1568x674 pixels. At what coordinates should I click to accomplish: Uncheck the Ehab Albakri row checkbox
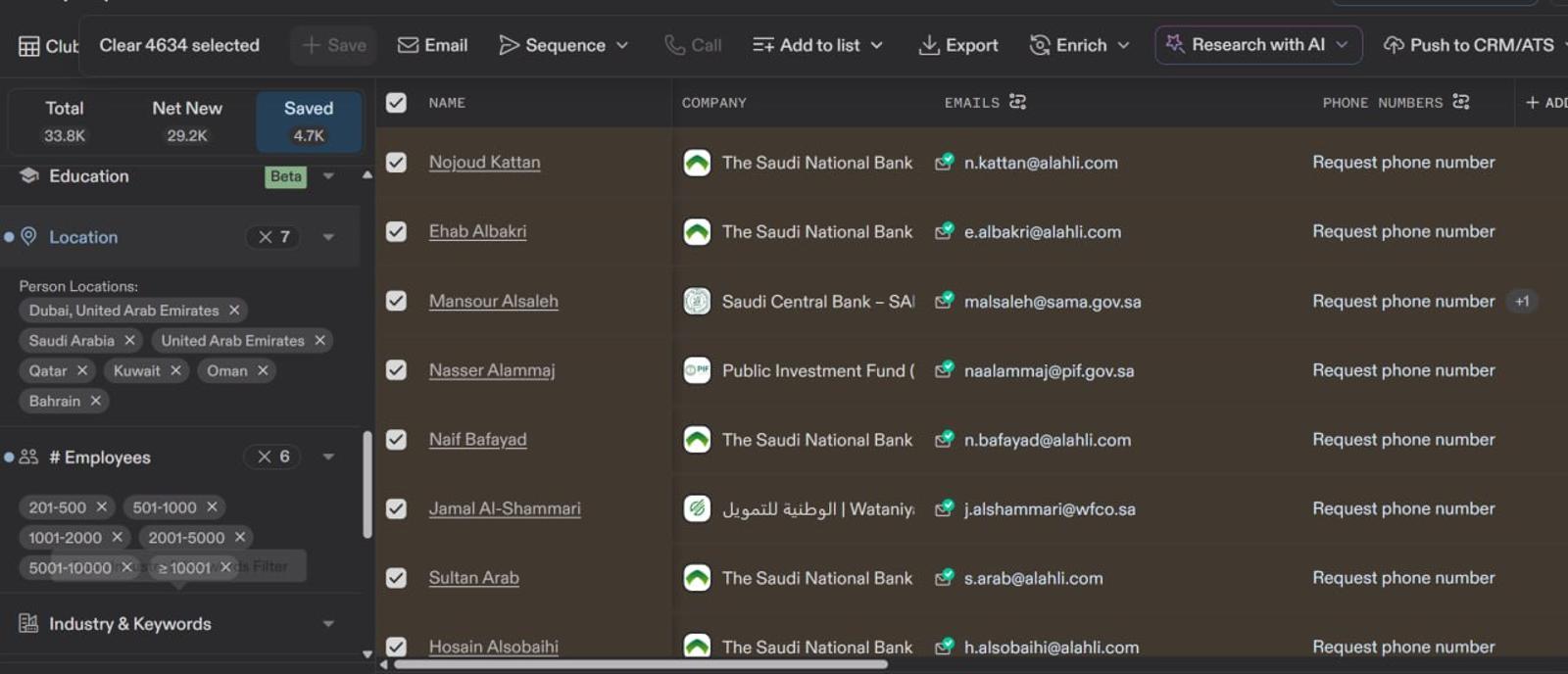pyautogui.click(x=396, y=231)
